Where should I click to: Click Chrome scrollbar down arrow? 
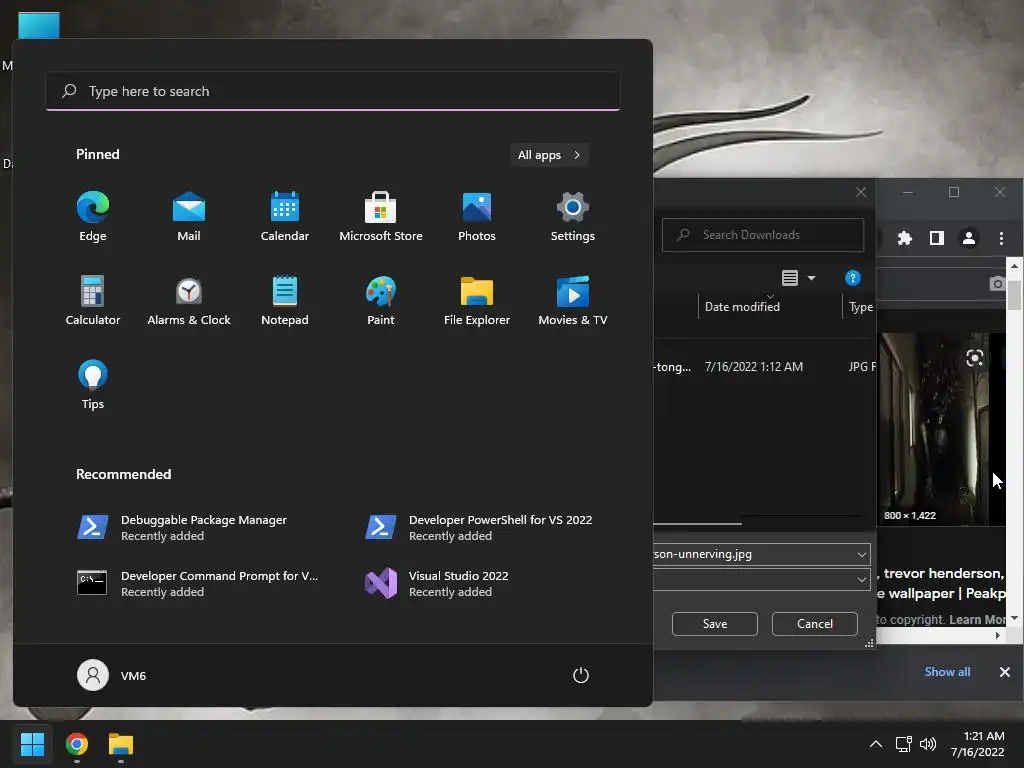coord(1014,618)
